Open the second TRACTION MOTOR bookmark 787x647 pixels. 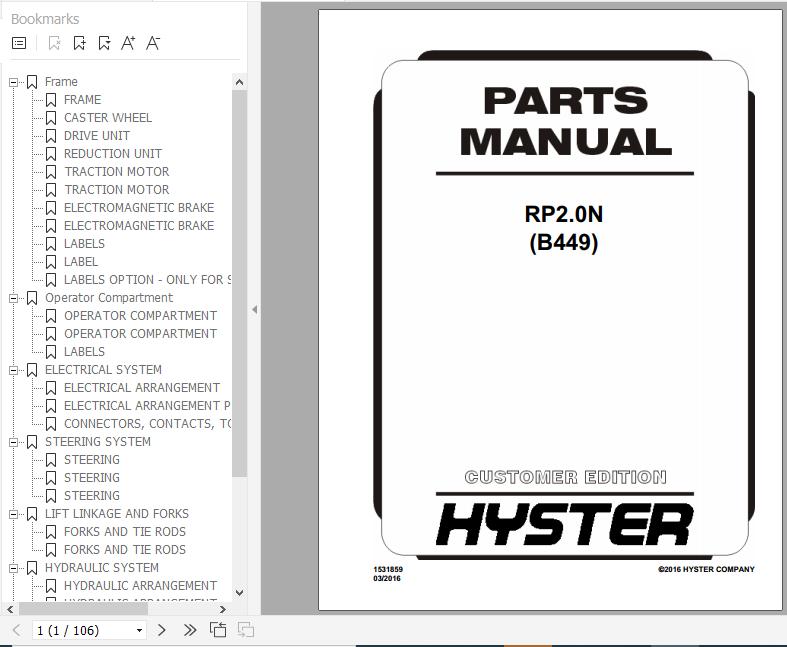[116, 190]
